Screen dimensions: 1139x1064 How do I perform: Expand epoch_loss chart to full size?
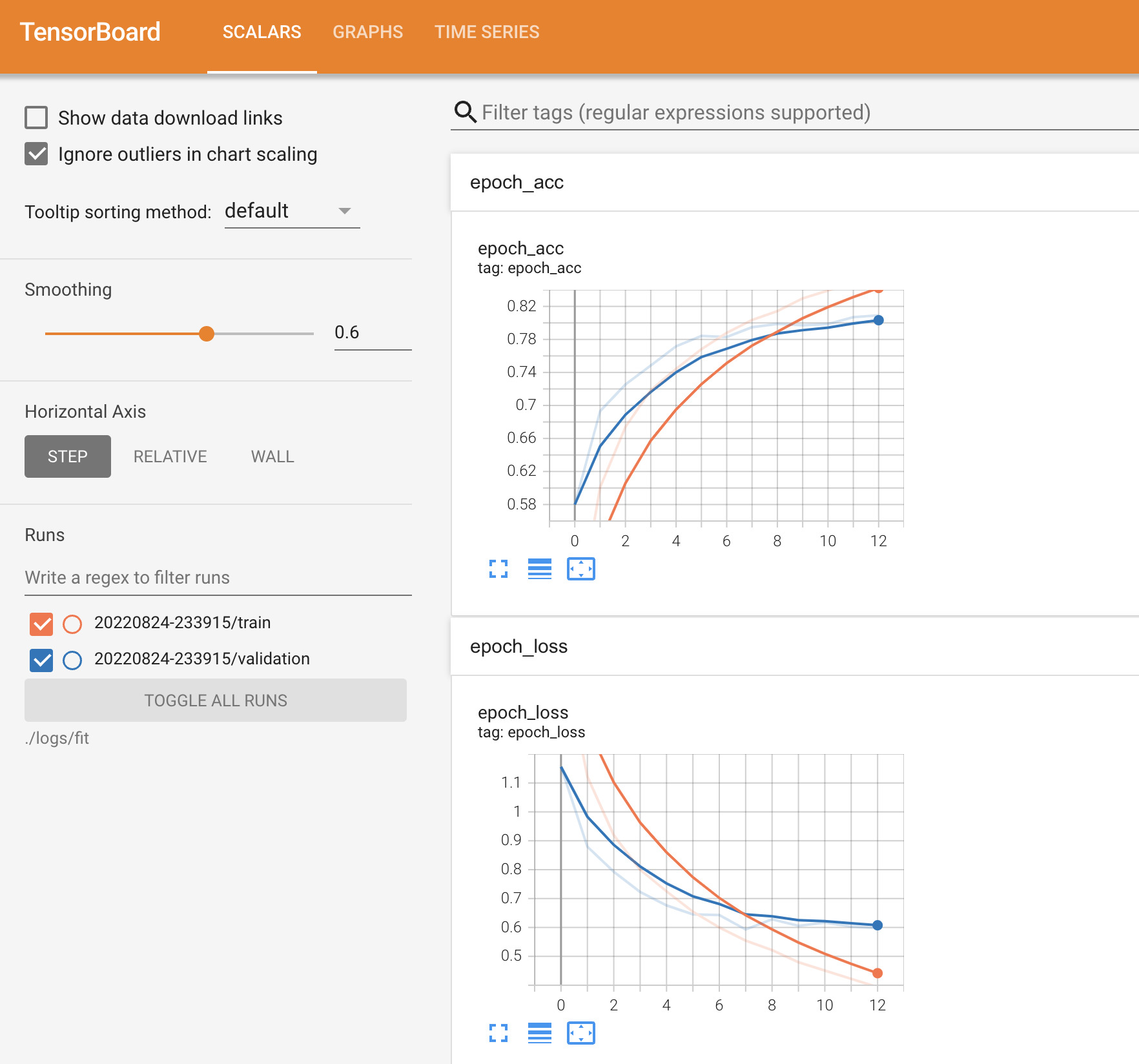click(x=498, y=1033)
